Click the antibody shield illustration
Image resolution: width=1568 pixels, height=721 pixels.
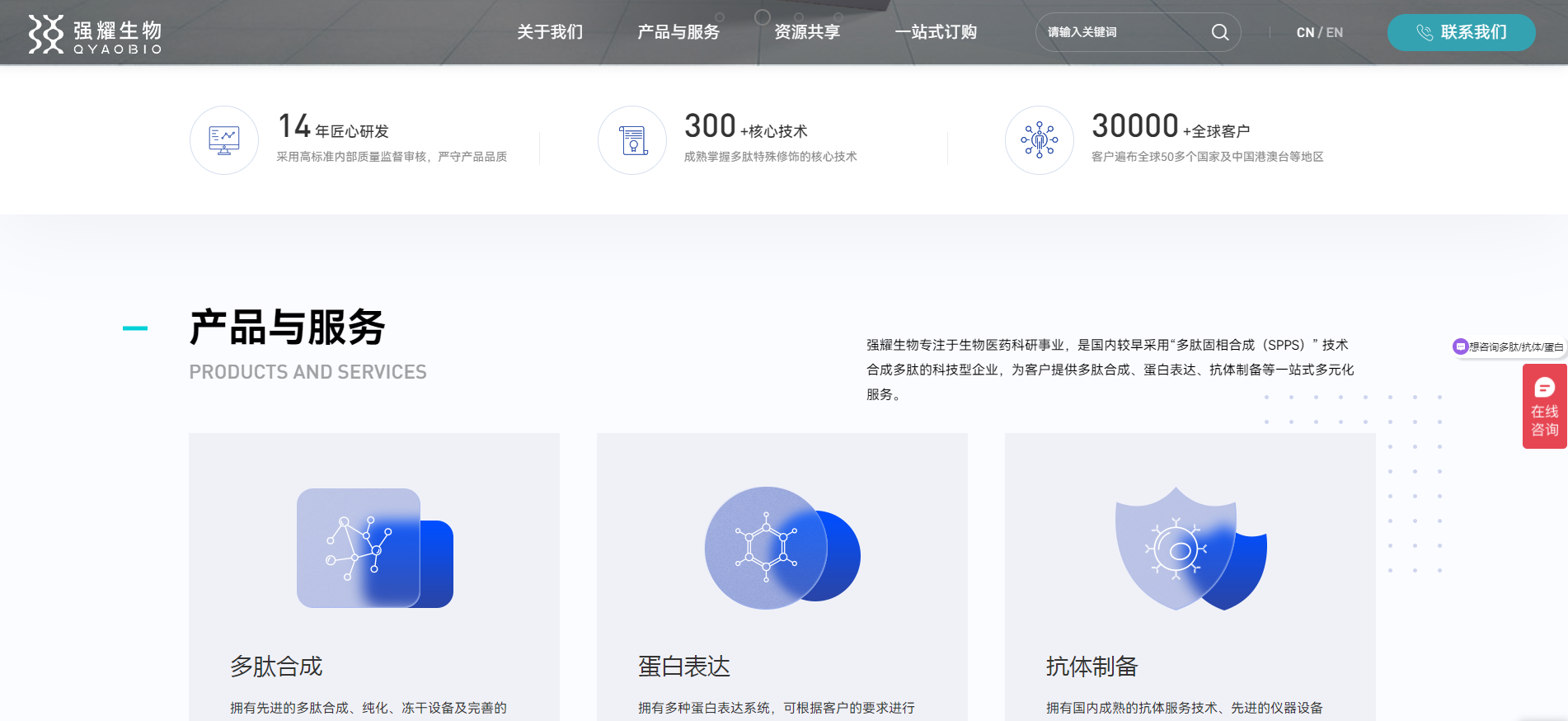tap(1190, 548)
